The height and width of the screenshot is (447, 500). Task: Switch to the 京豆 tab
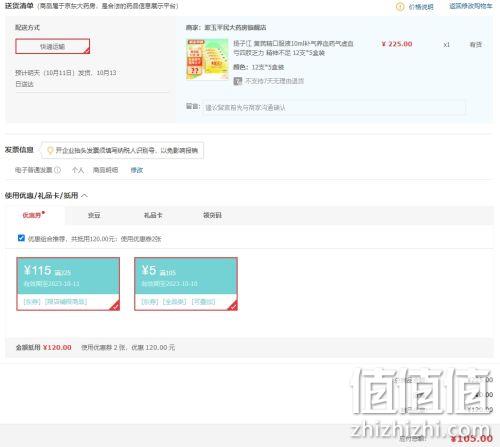coord(94,215)
